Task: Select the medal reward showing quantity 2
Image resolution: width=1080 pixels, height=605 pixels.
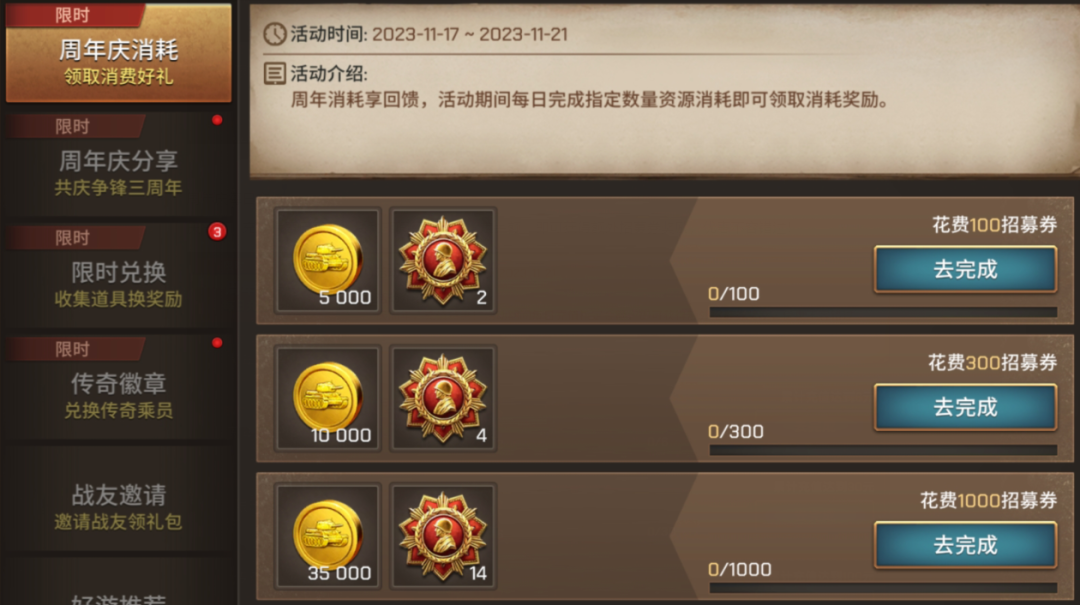Action: [x=444, y=260]
